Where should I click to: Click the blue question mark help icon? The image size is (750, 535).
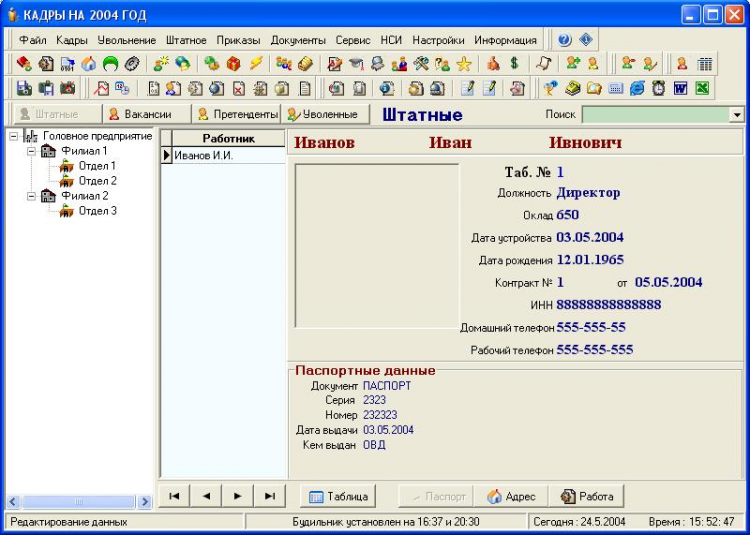(x=564, y=40)
